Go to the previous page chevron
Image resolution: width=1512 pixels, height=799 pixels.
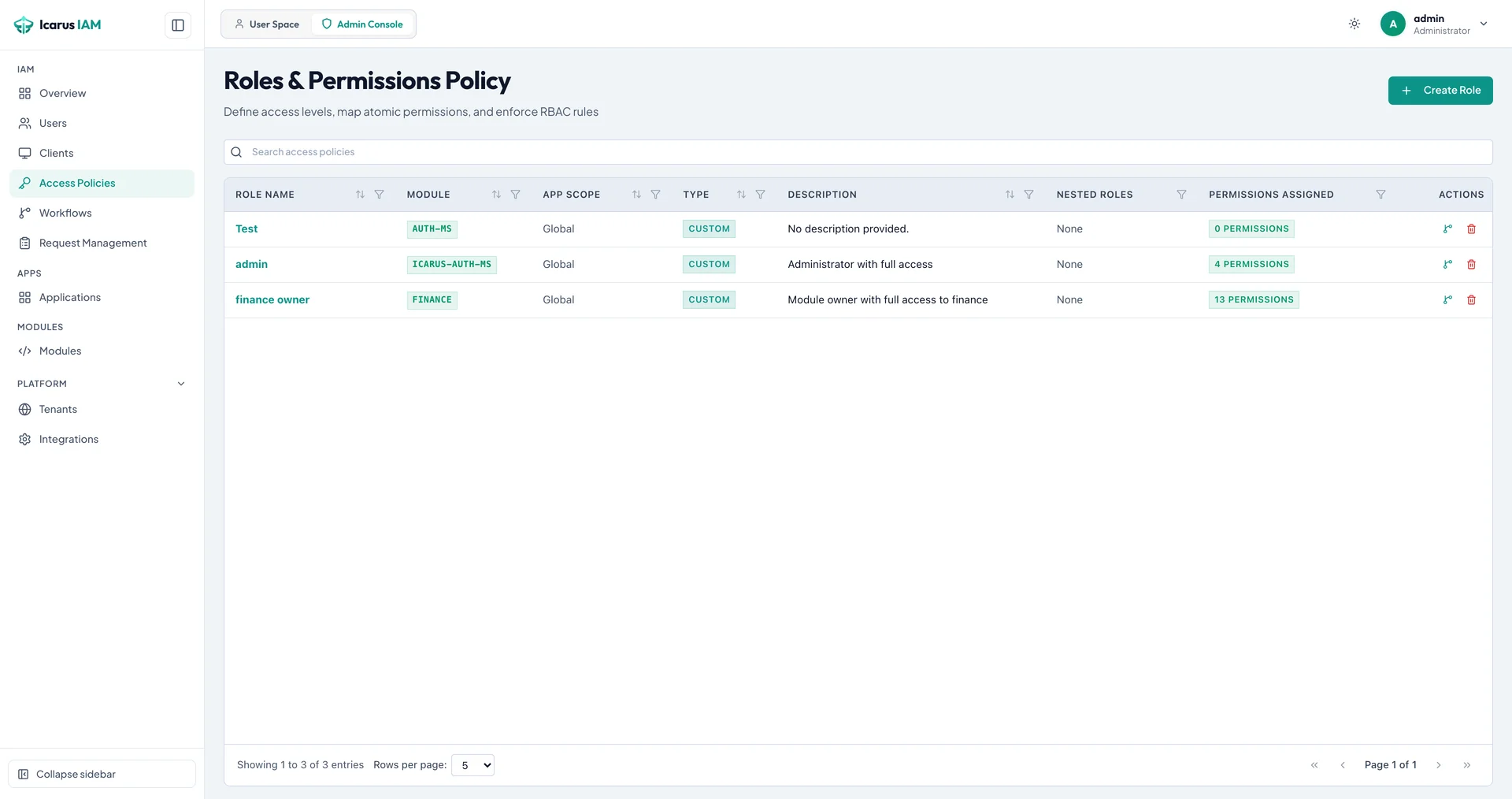(x=1343, y=765)
